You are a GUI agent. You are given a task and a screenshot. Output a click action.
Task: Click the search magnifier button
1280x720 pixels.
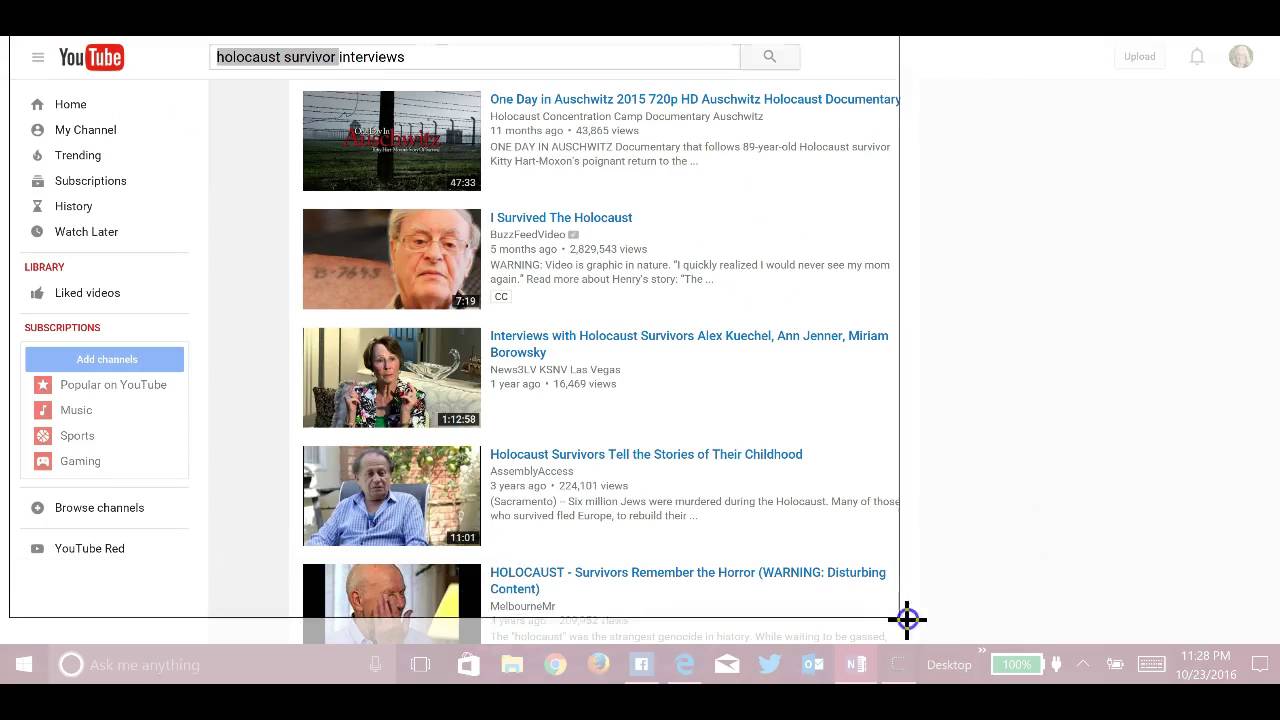(769, 57)
